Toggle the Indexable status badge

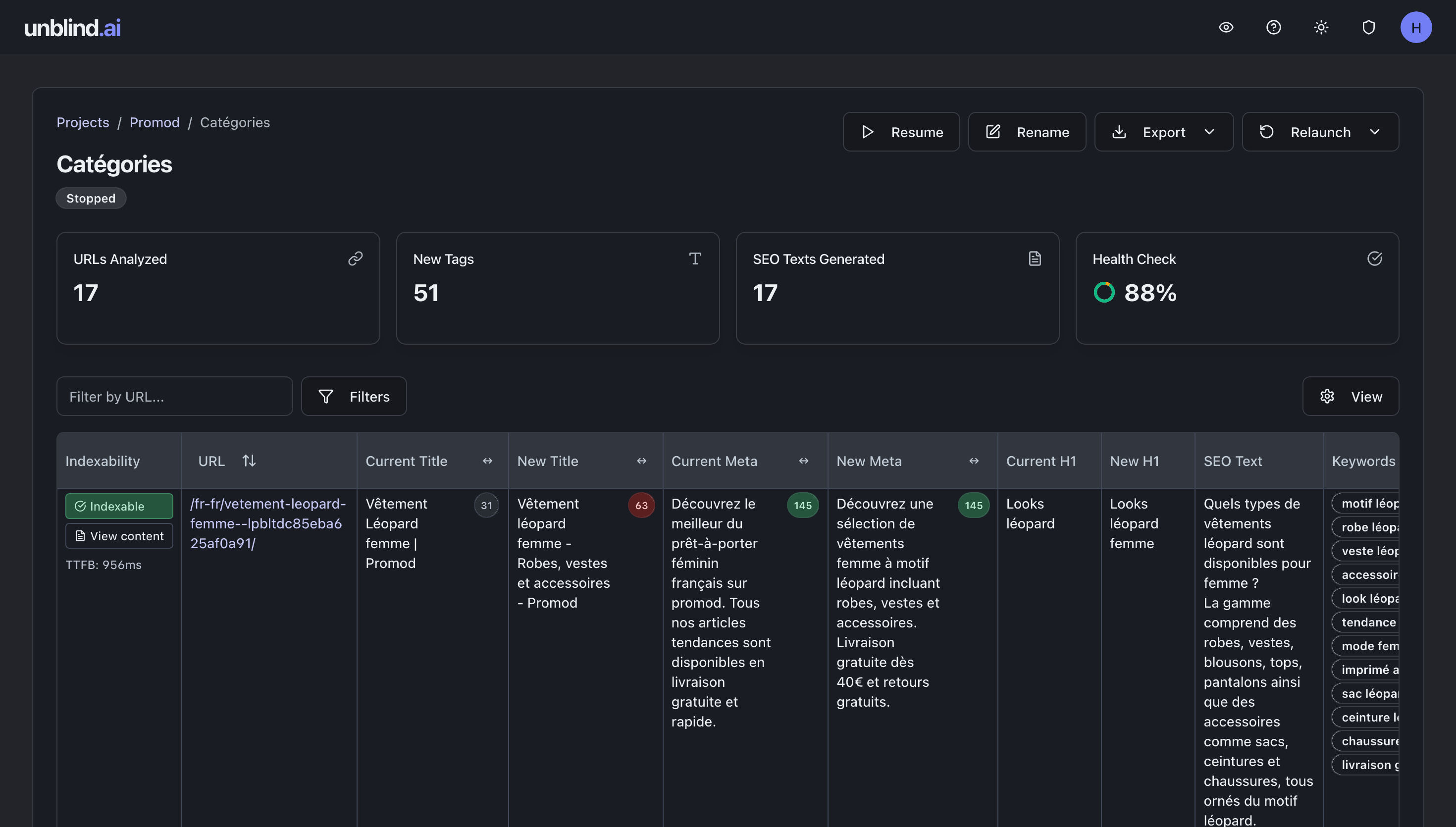click(x=119, y=506)
